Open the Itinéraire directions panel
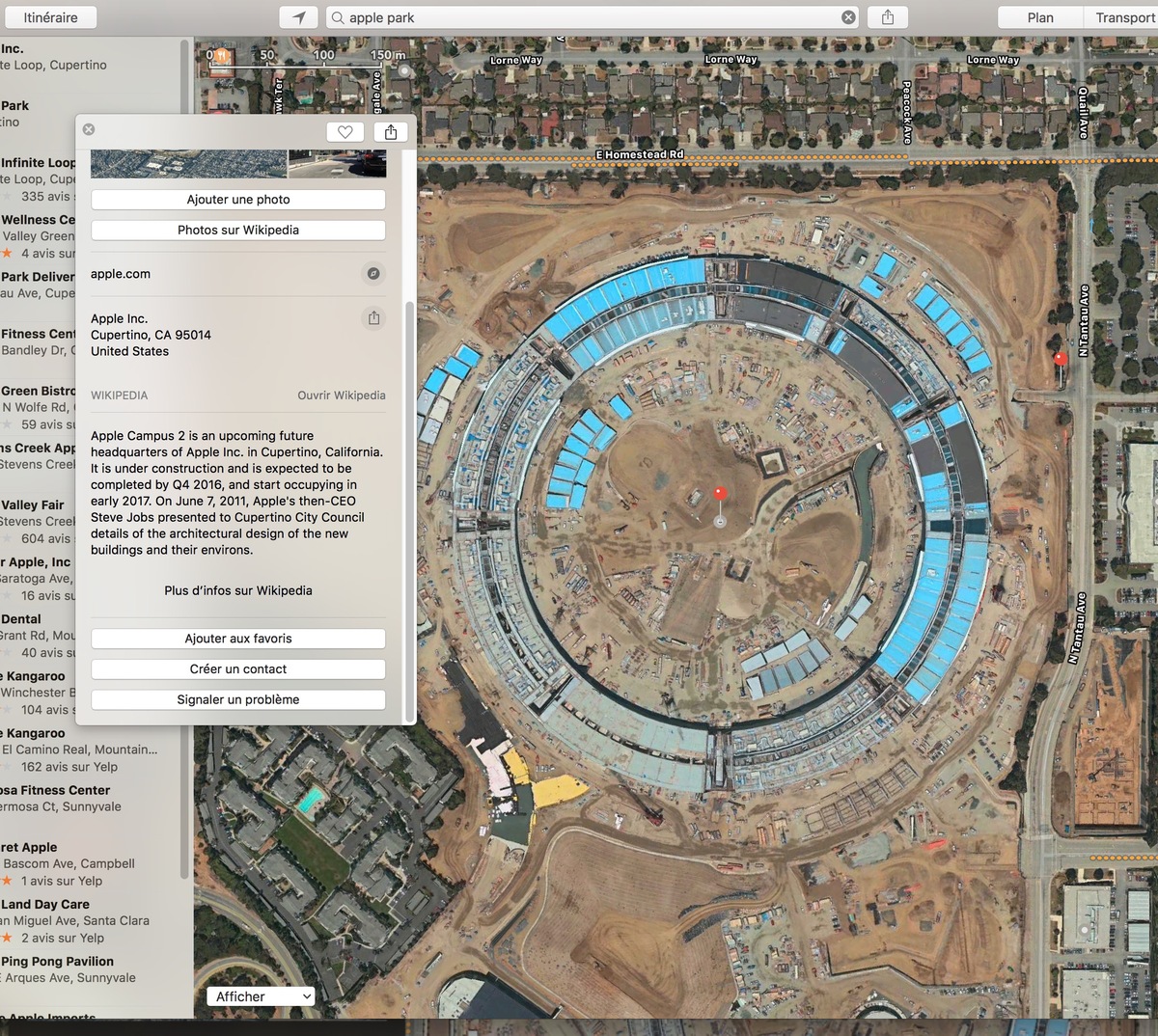This screenshot has height=1036, width=1158. 50,17
